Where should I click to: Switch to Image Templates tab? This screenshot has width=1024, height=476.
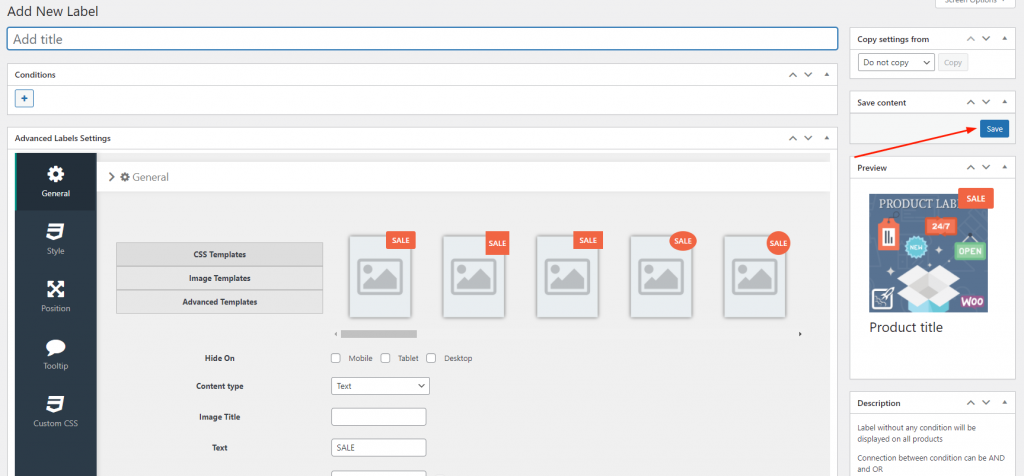point(220,278)
